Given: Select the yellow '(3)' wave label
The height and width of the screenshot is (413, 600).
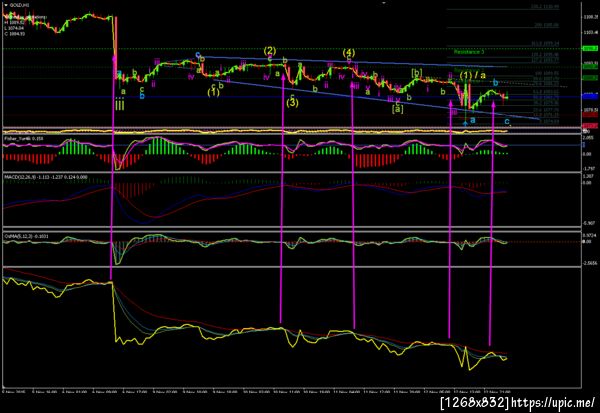Looking at the screenshot, I should 292,103.
